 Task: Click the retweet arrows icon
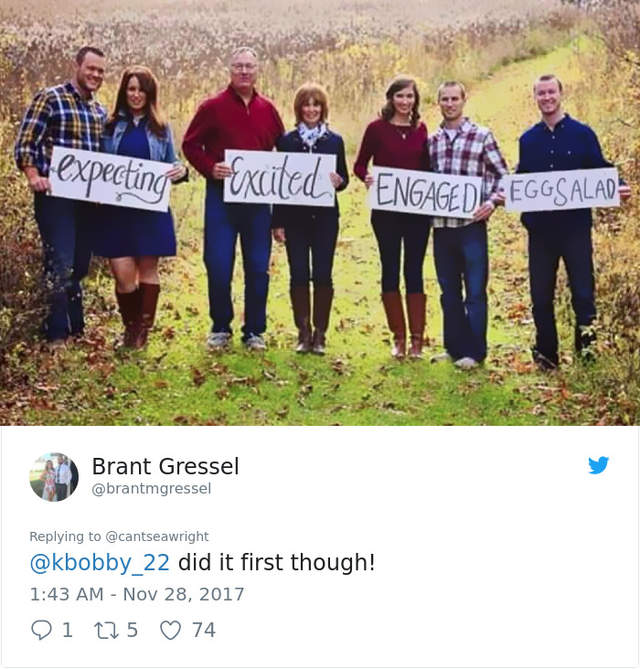click(x=107, y=630)
